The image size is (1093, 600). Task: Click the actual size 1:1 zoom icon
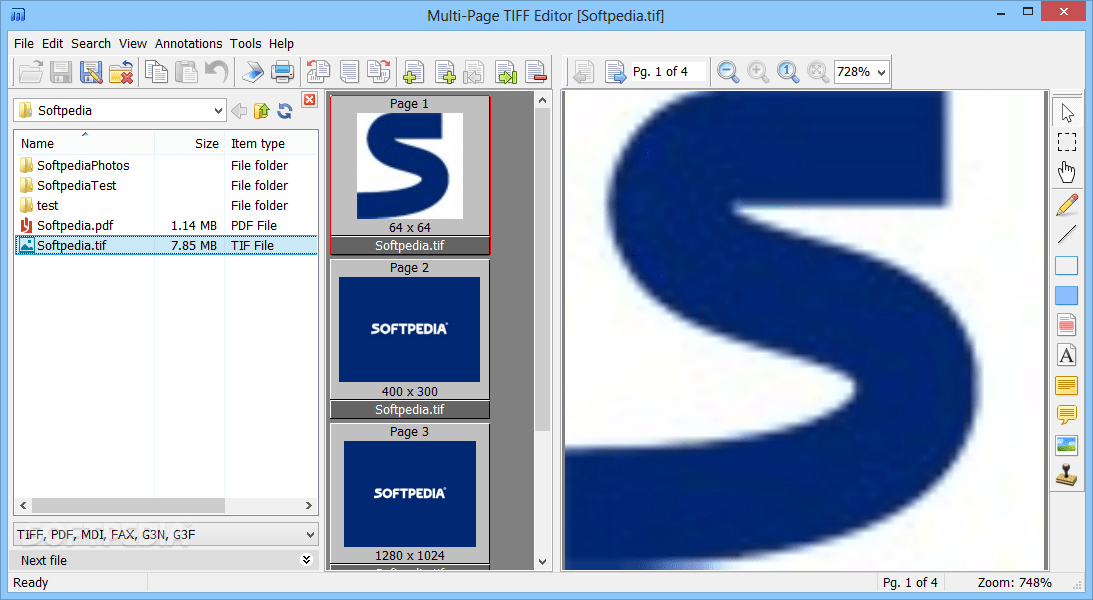click(788, 72)
